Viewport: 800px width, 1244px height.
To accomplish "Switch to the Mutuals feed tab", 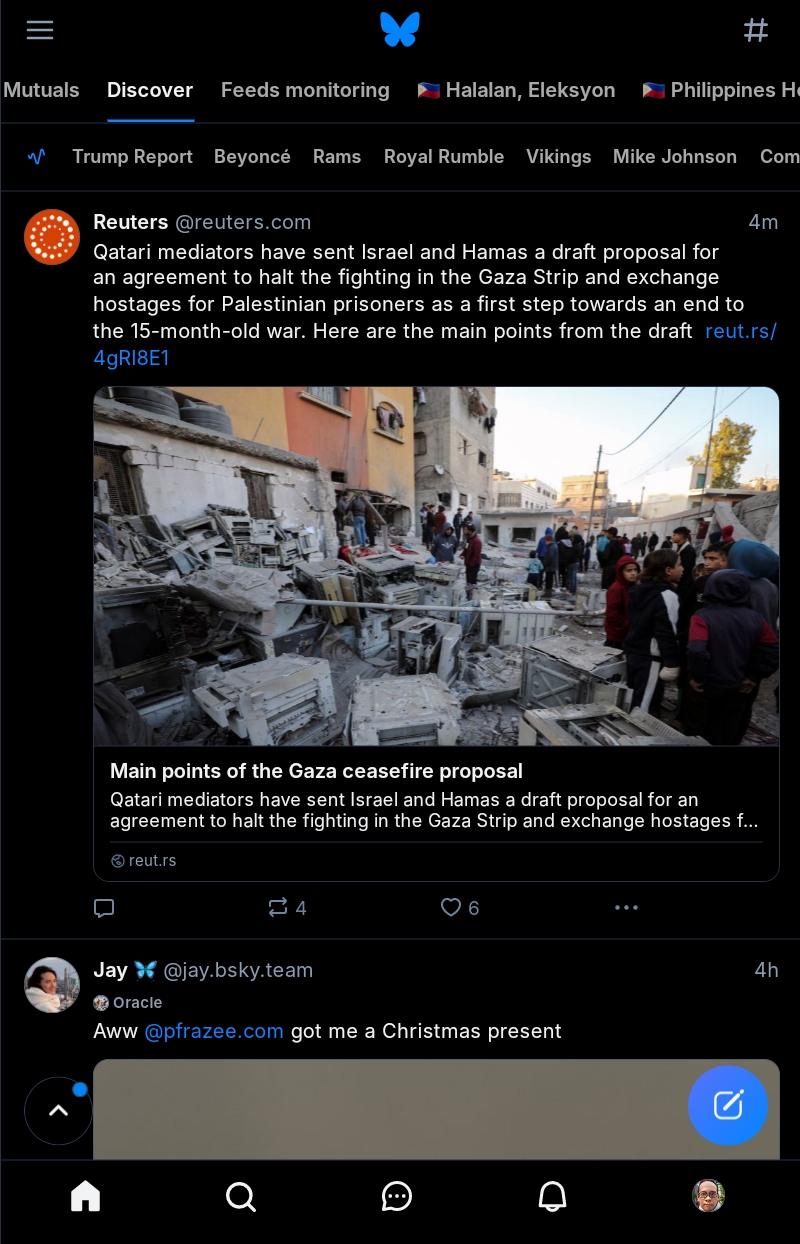I will pos(41,90).
